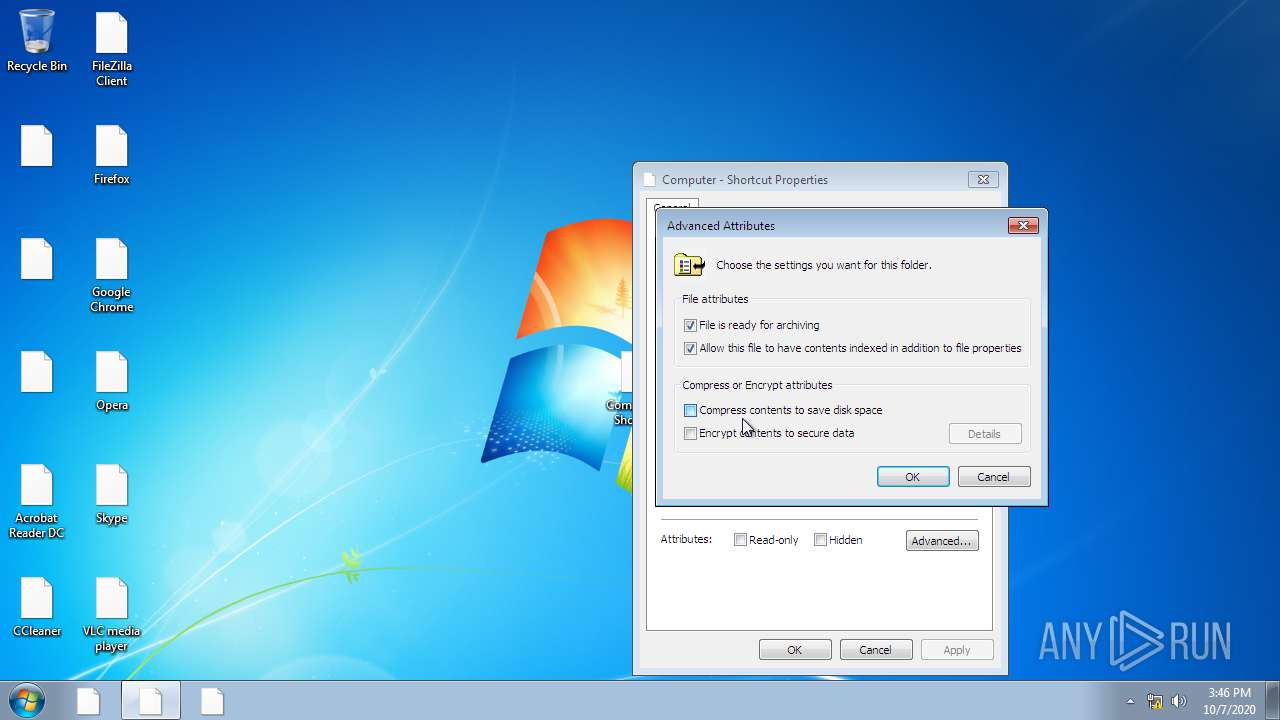This screenshot has height=720, width=1280.
Task: Click the folder settings icon in Advanced Attributes
Action: pyautogui.click(x=689, y=265)
